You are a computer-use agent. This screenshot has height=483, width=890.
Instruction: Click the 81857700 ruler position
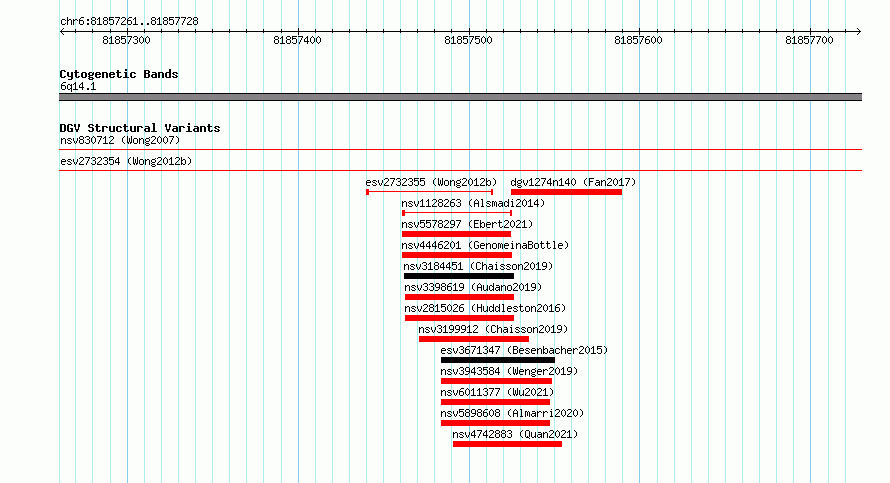[x=809, y=40]
